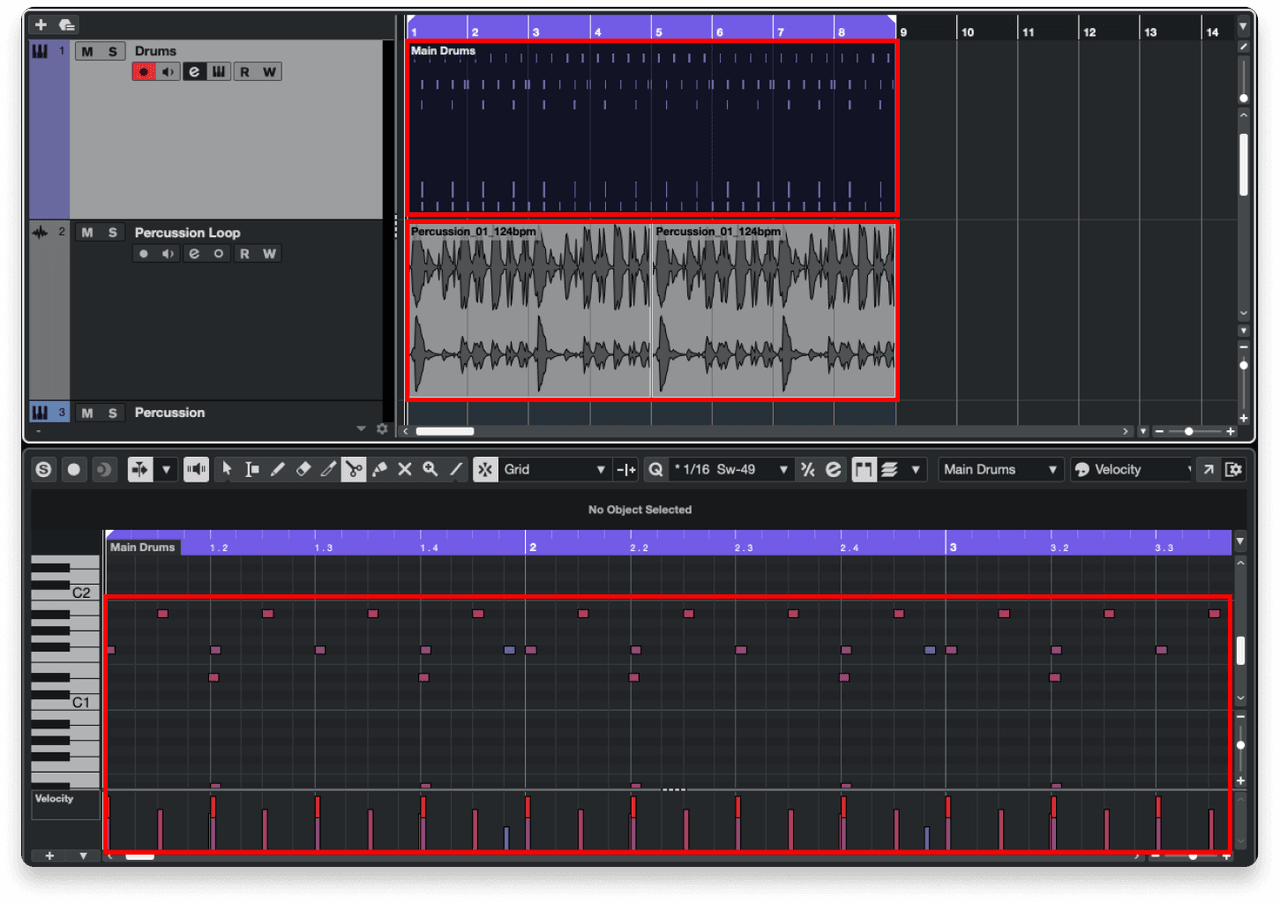Select the Object Selection arrow tool
The image size is (1280, 902).
tap(226, 469)
